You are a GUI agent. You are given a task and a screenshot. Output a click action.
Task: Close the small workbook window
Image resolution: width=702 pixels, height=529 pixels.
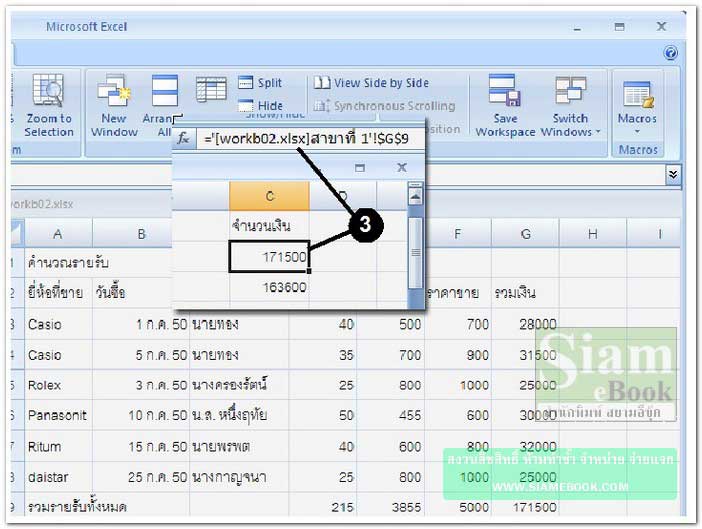[x=402, y=168]
